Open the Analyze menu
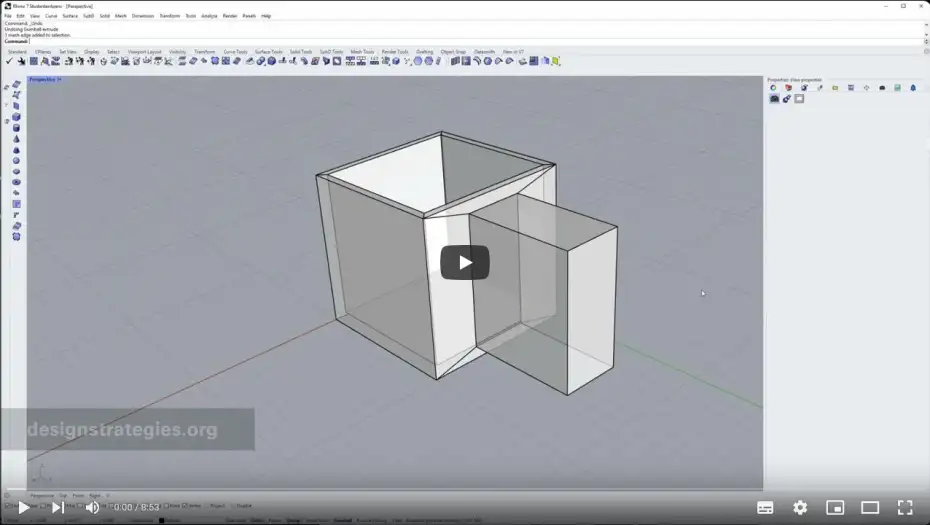Screen dimensions: 930x525 209,16
